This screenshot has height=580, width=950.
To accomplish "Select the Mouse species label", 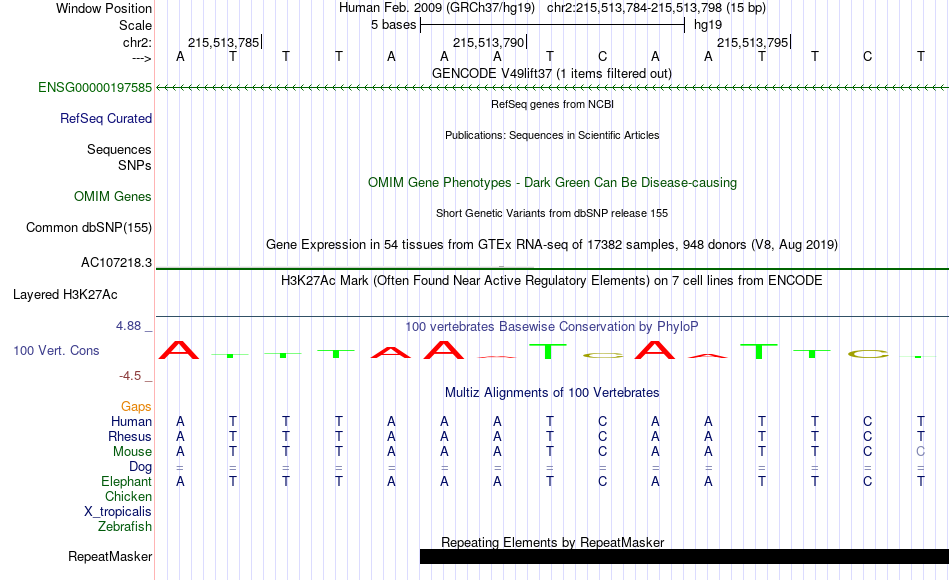I will tap(132, 452).
